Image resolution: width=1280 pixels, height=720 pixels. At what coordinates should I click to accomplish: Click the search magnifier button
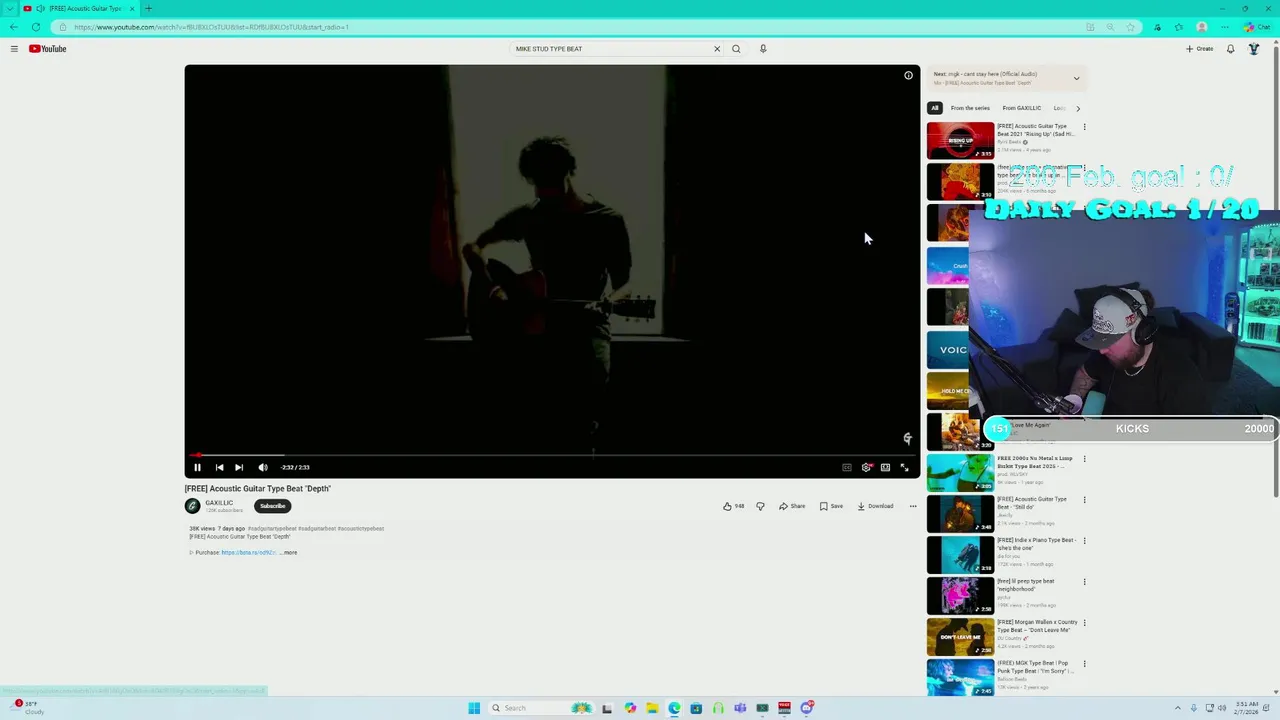pos(736,49)
